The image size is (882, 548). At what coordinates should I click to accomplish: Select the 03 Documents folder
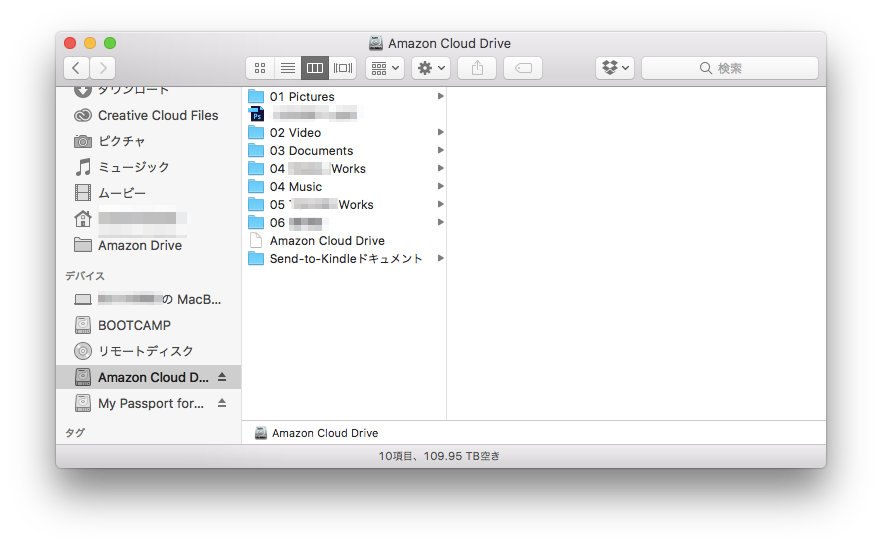344,151
